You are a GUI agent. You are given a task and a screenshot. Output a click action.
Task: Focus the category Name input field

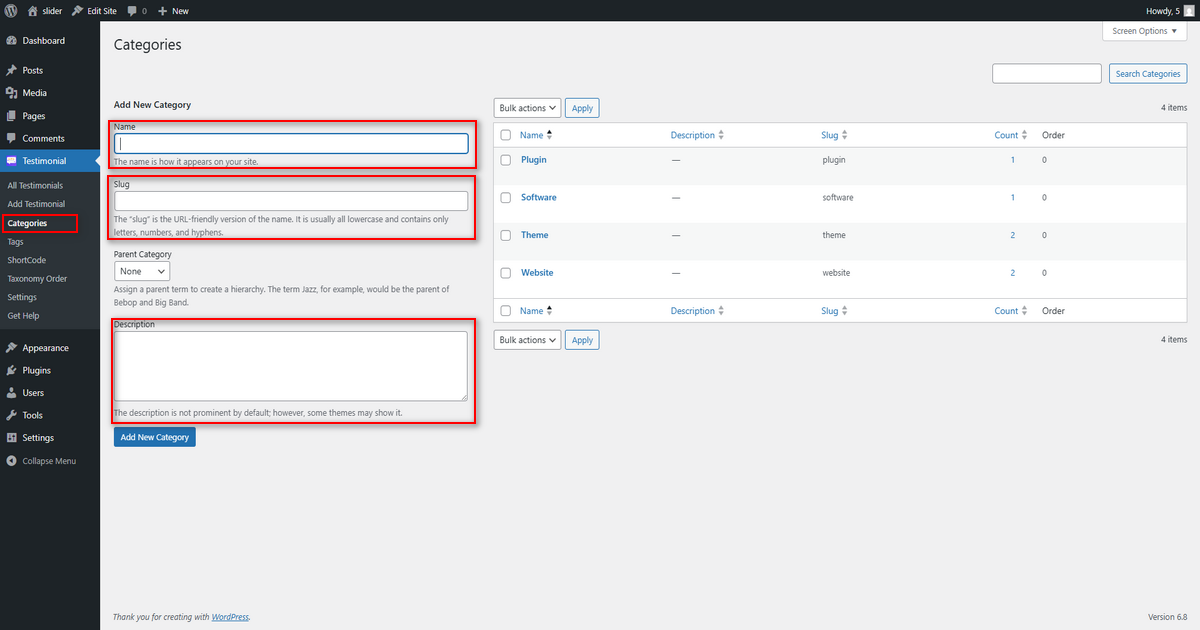(292, 144)
